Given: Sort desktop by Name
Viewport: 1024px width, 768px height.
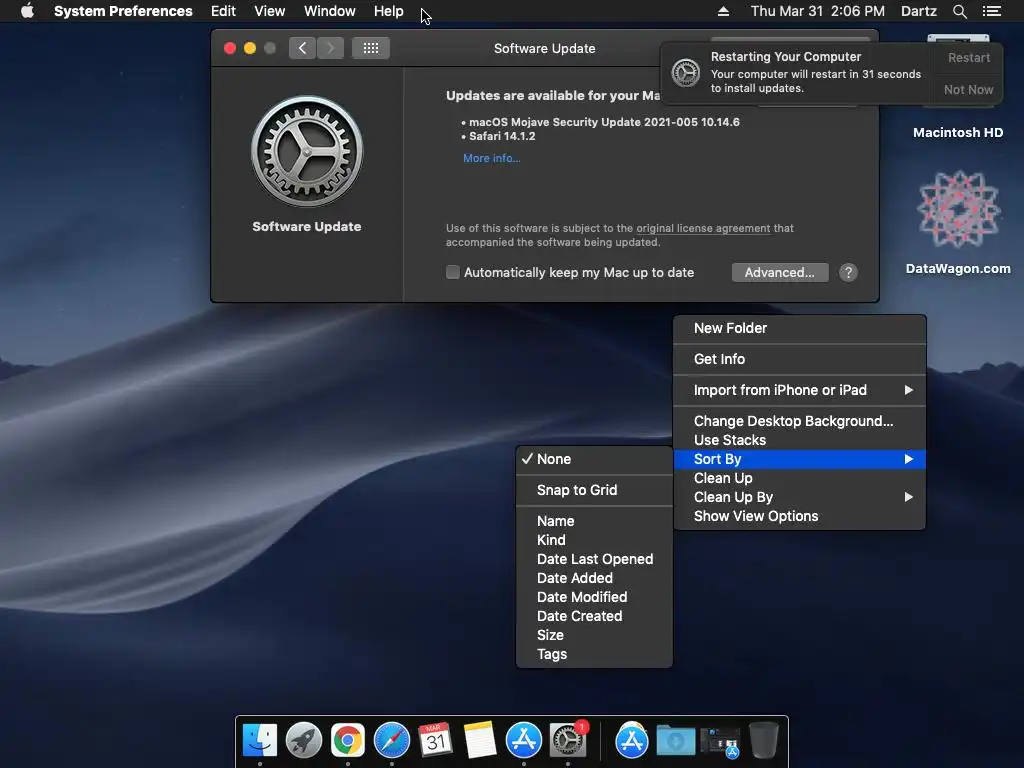Looking at the screenshot, I should [594, 521].
